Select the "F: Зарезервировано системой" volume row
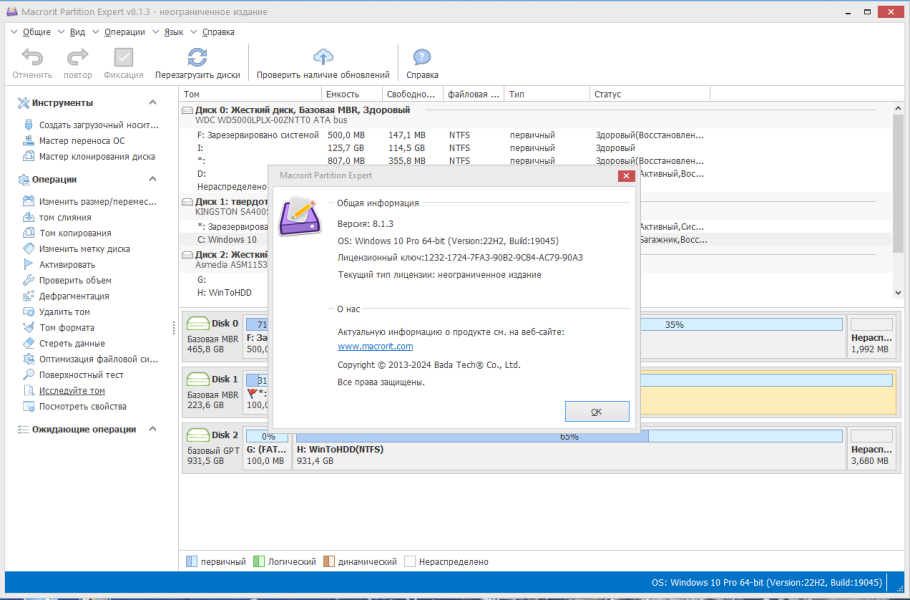Image resolution: width=910 pixels, height=600 pixels. pyautogui.click(x=450, y=135)
